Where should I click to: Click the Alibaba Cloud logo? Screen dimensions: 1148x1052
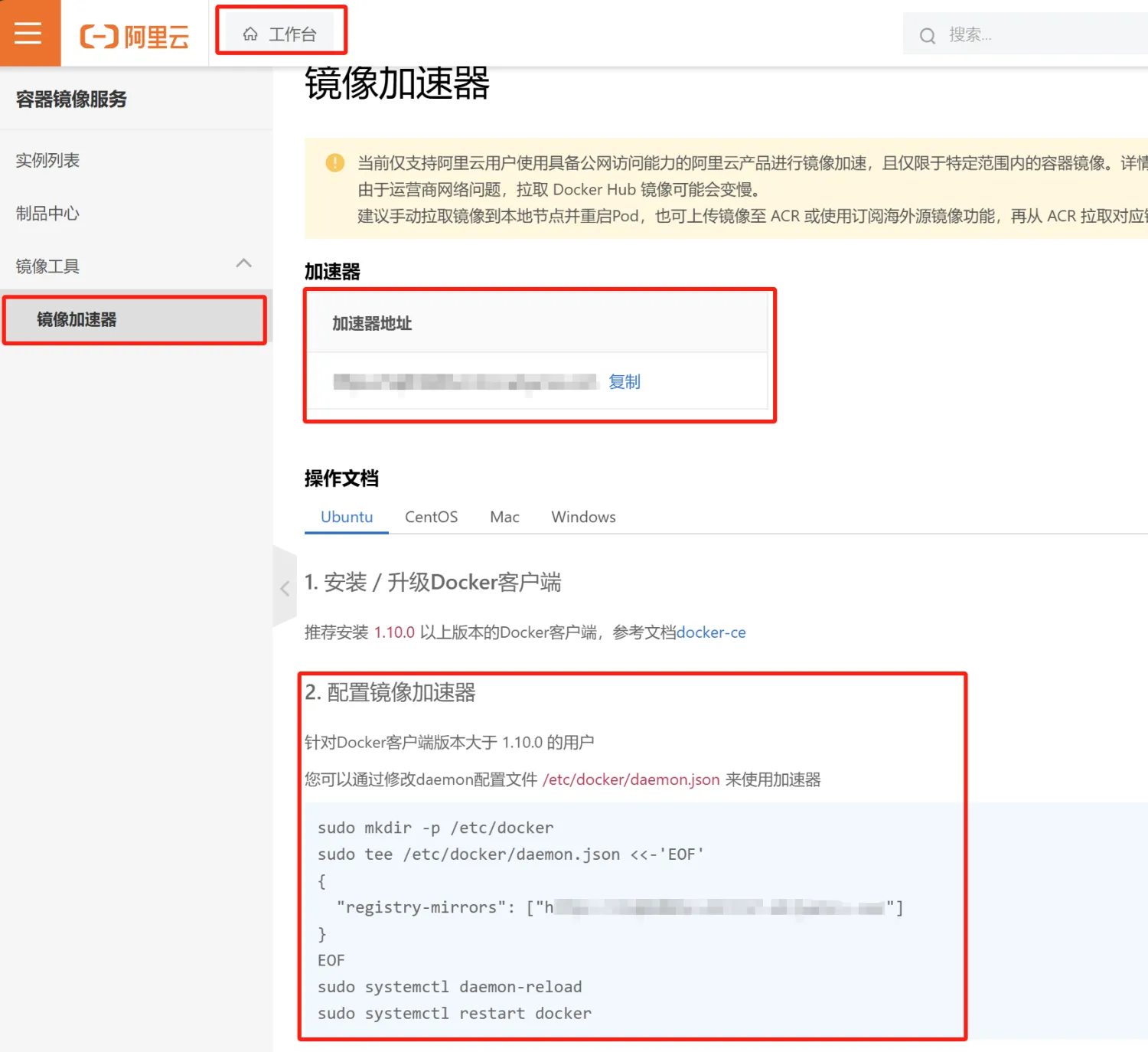click(135, 36)
